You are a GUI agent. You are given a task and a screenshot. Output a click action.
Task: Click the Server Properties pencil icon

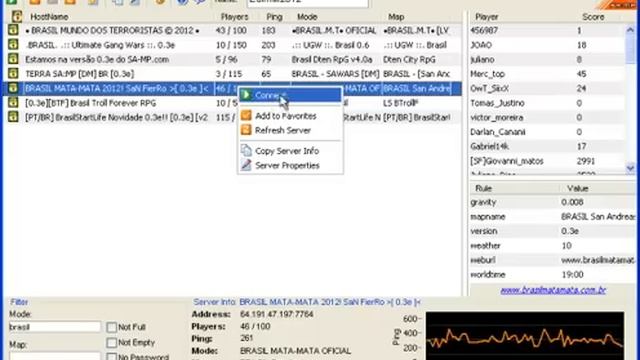[x=246, y=165]
